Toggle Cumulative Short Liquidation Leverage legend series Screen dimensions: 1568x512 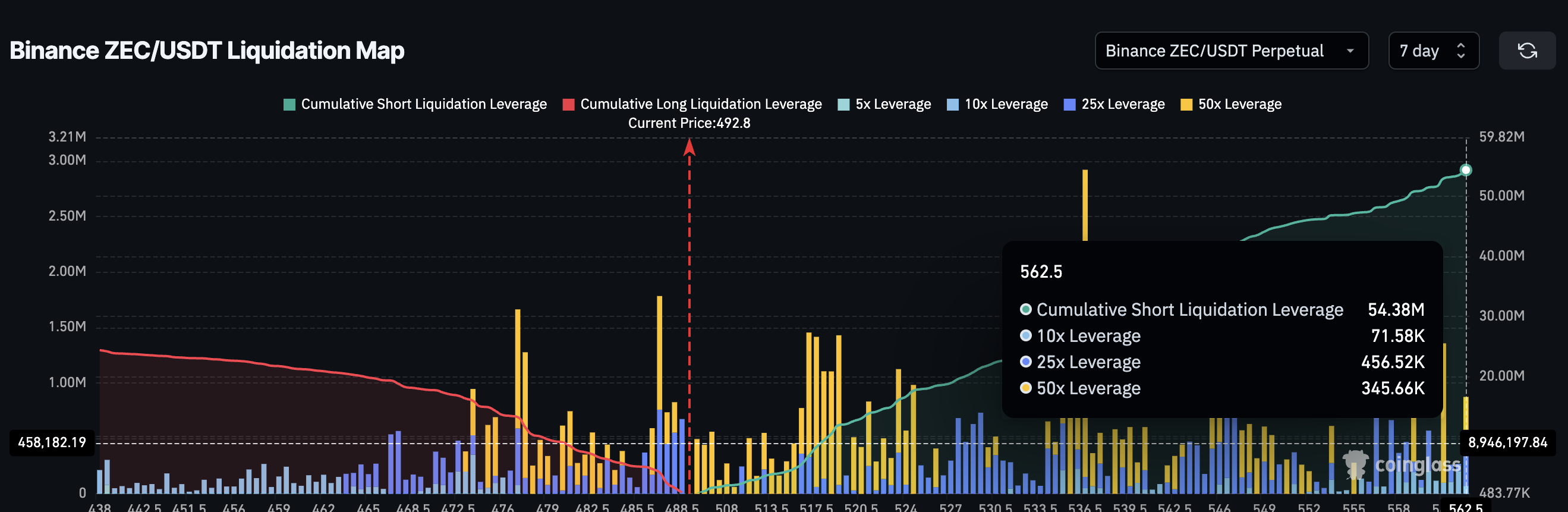pos(415,104)
